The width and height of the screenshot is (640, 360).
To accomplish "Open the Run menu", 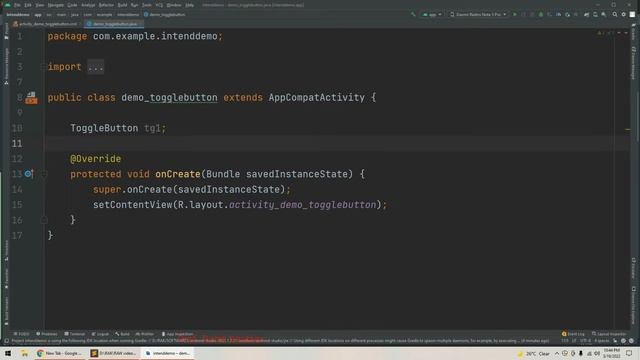I will coord(134,5).
